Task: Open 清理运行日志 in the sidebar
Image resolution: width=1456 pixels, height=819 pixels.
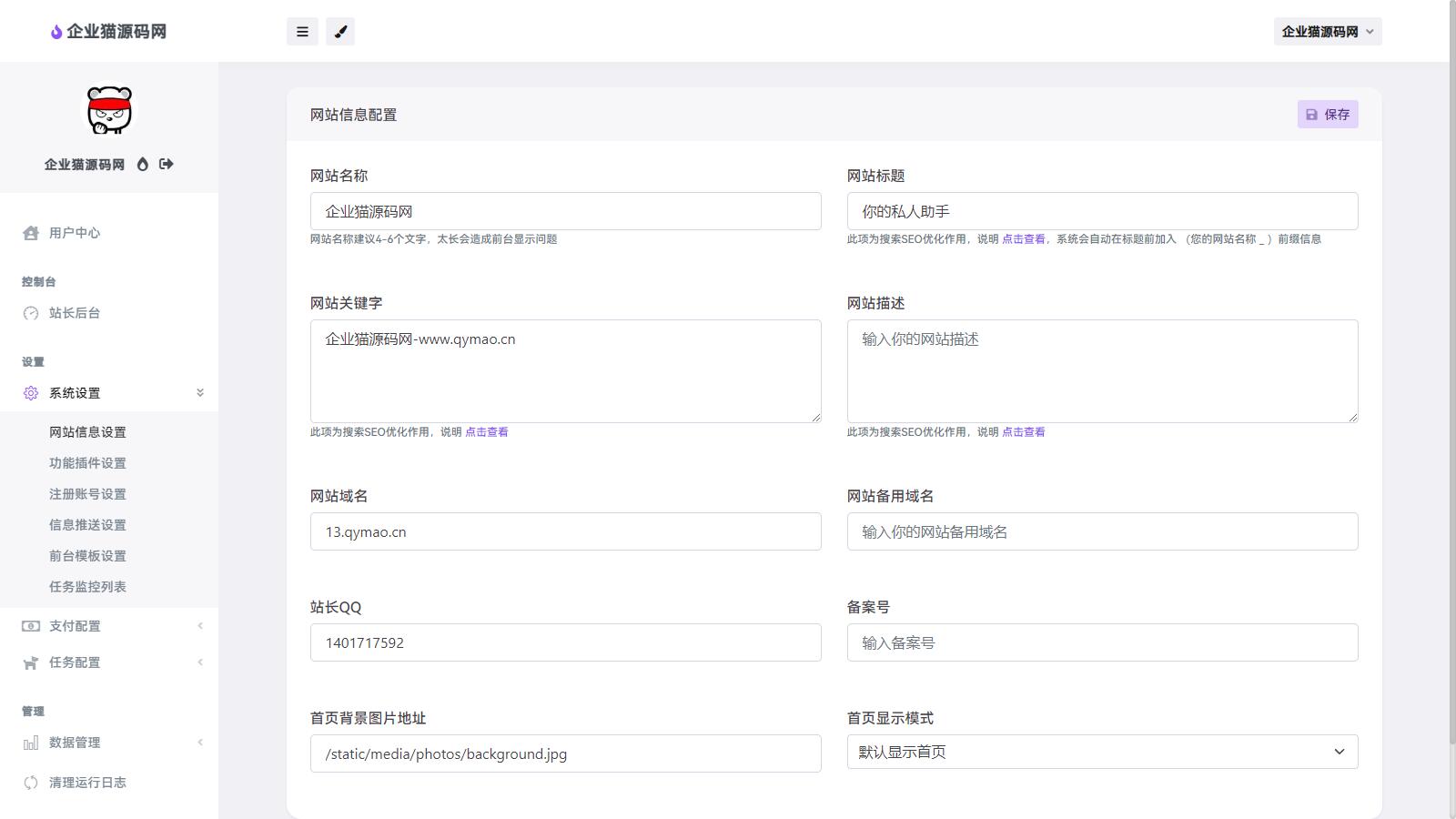Action: [87, 783]
